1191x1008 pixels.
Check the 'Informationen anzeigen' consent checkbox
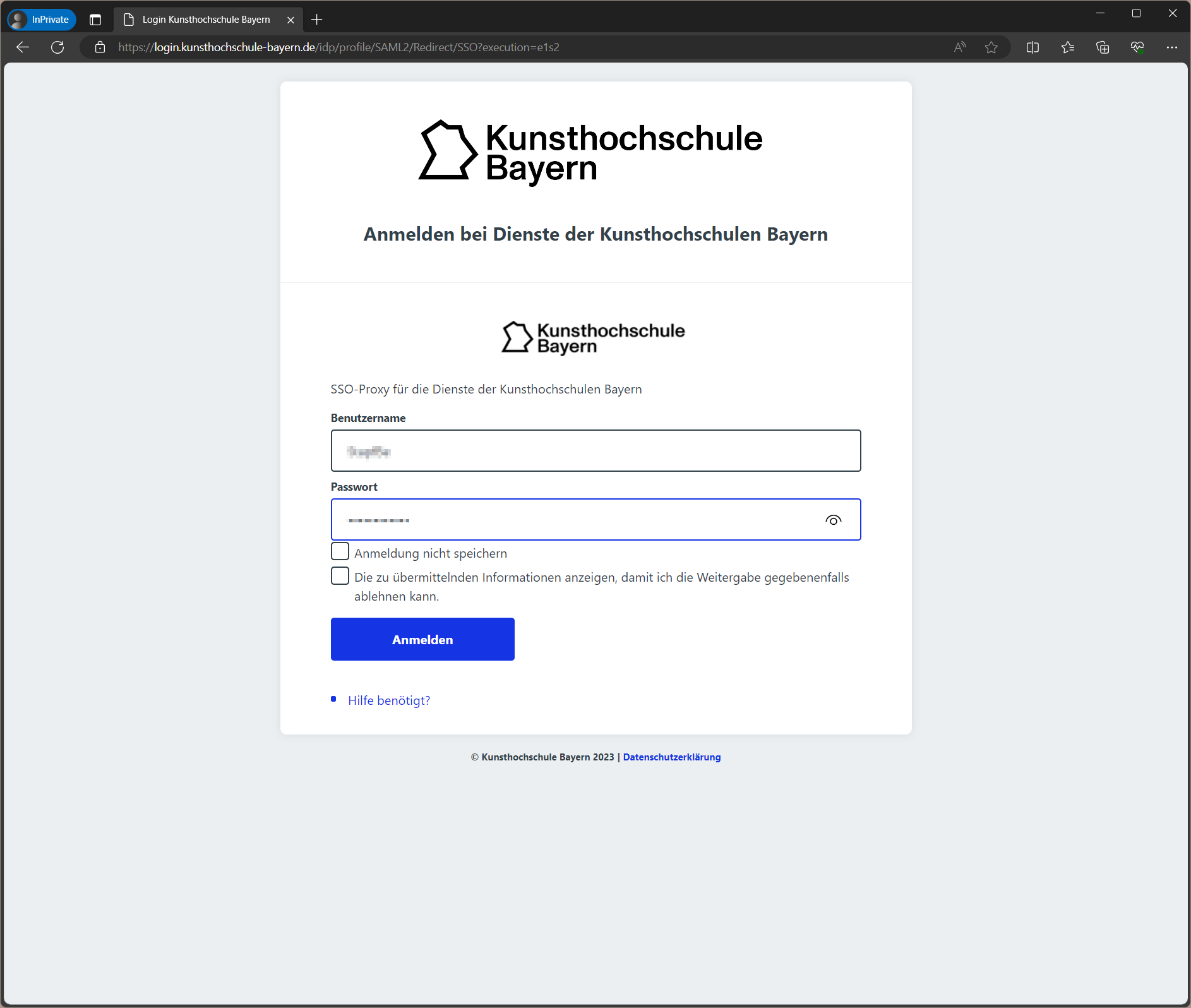tap(340, 576)
